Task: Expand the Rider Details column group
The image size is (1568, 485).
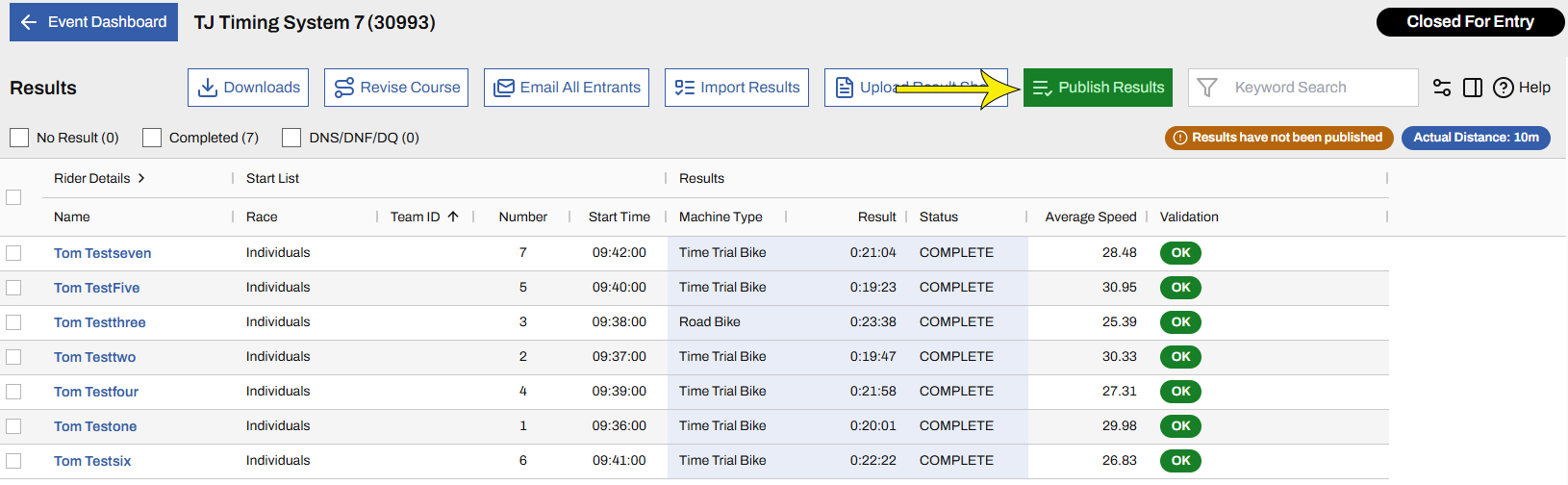Action: click(x=141, y=178)
